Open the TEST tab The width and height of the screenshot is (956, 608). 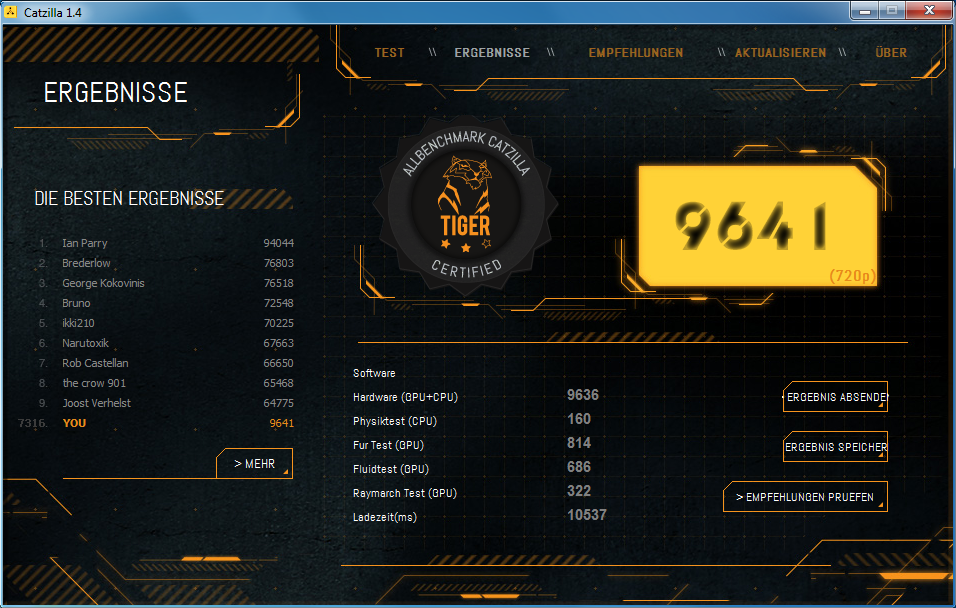click(389, 53)
